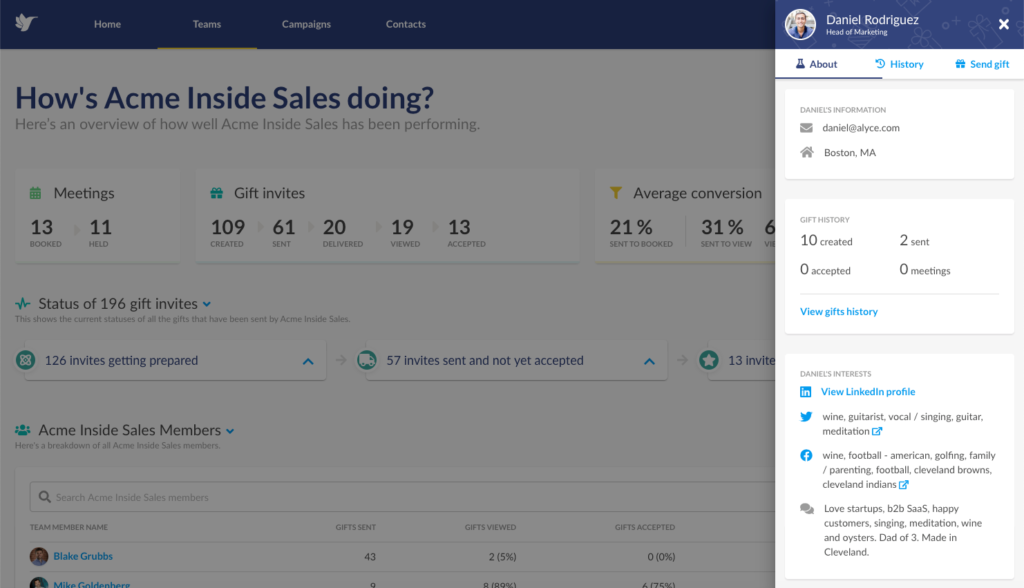Click the Meetings calendar icon
1024x588 pixels.
(35, 193)
